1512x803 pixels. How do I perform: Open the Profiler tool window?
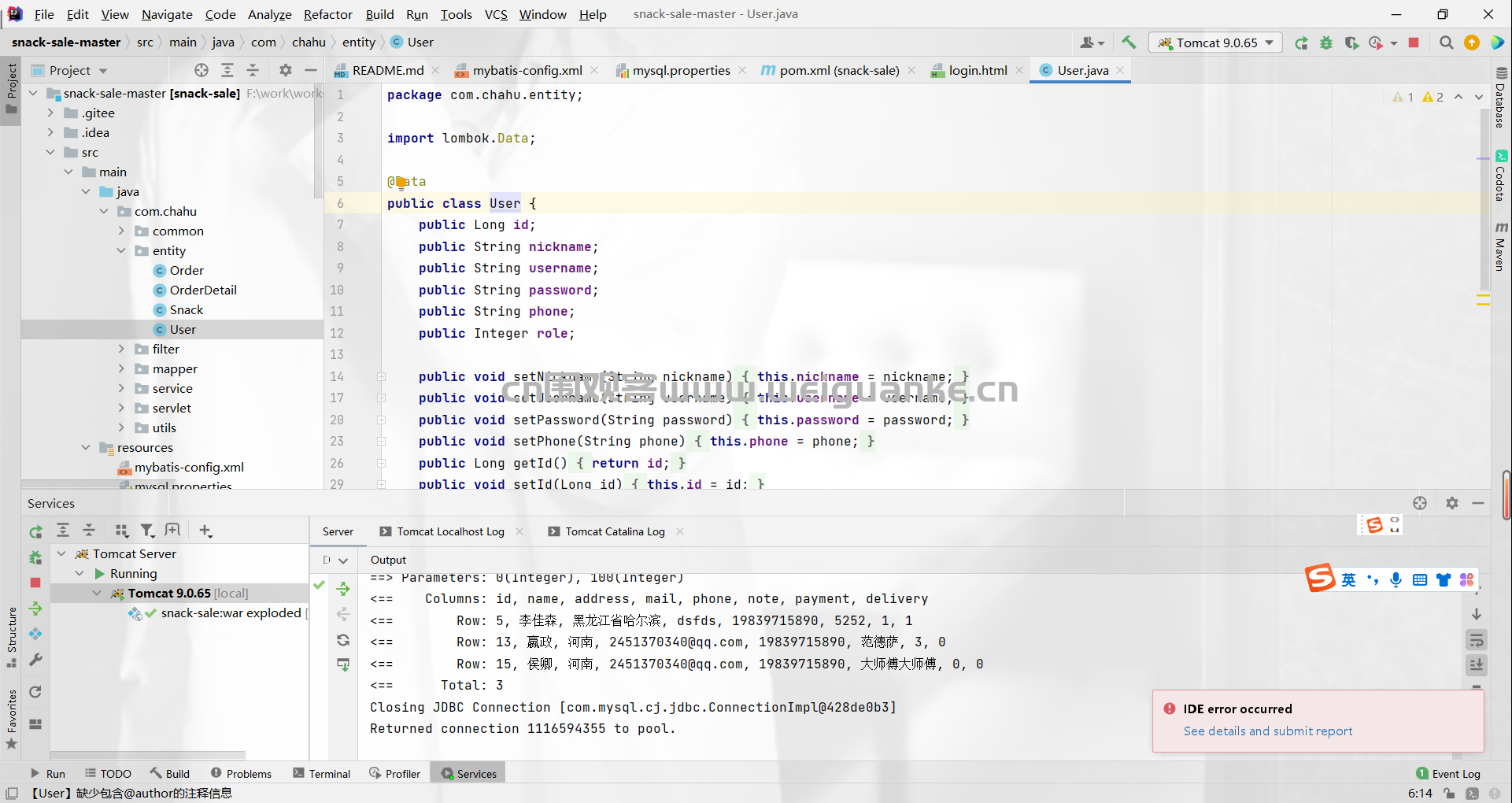click(x=394, y=774)
